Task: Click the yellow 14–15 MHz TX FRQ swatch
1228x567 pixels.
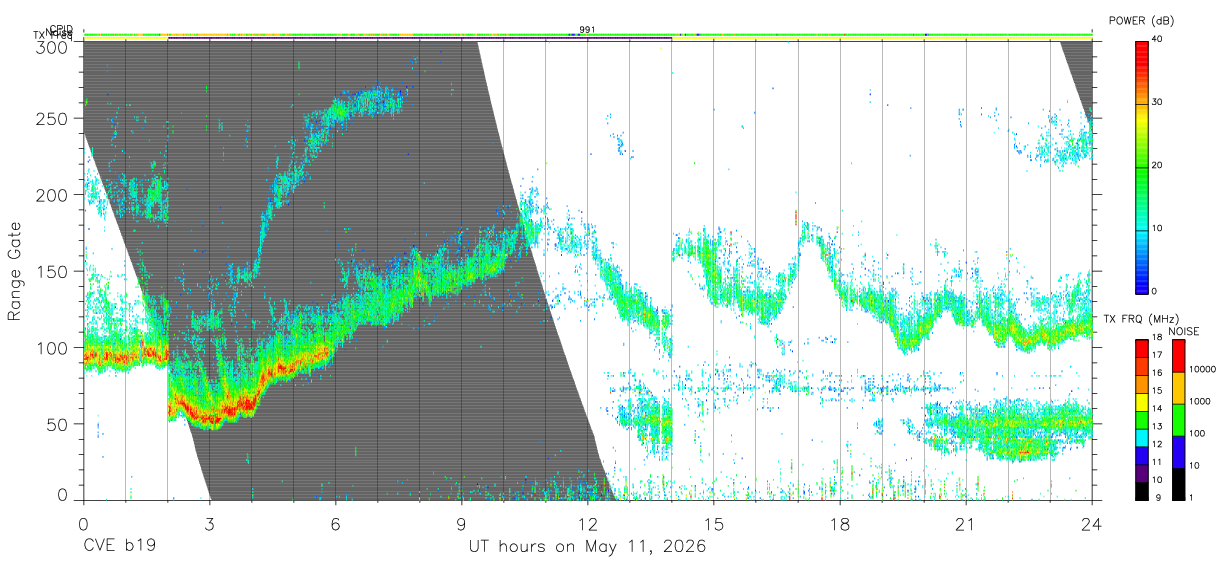Action: [x=1142, y=400]
